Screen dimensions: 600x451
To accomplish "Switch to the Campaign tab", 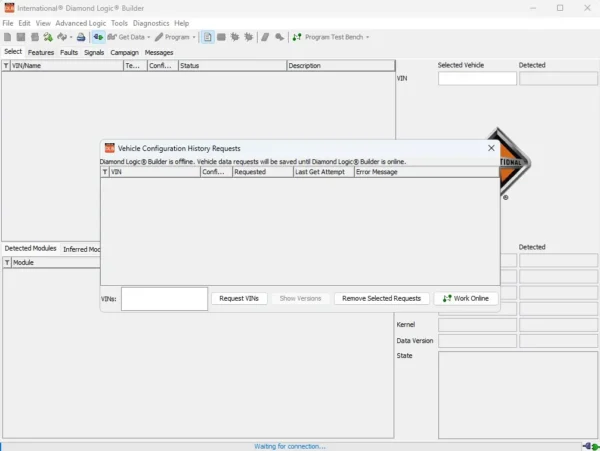I will coord(124,52).
